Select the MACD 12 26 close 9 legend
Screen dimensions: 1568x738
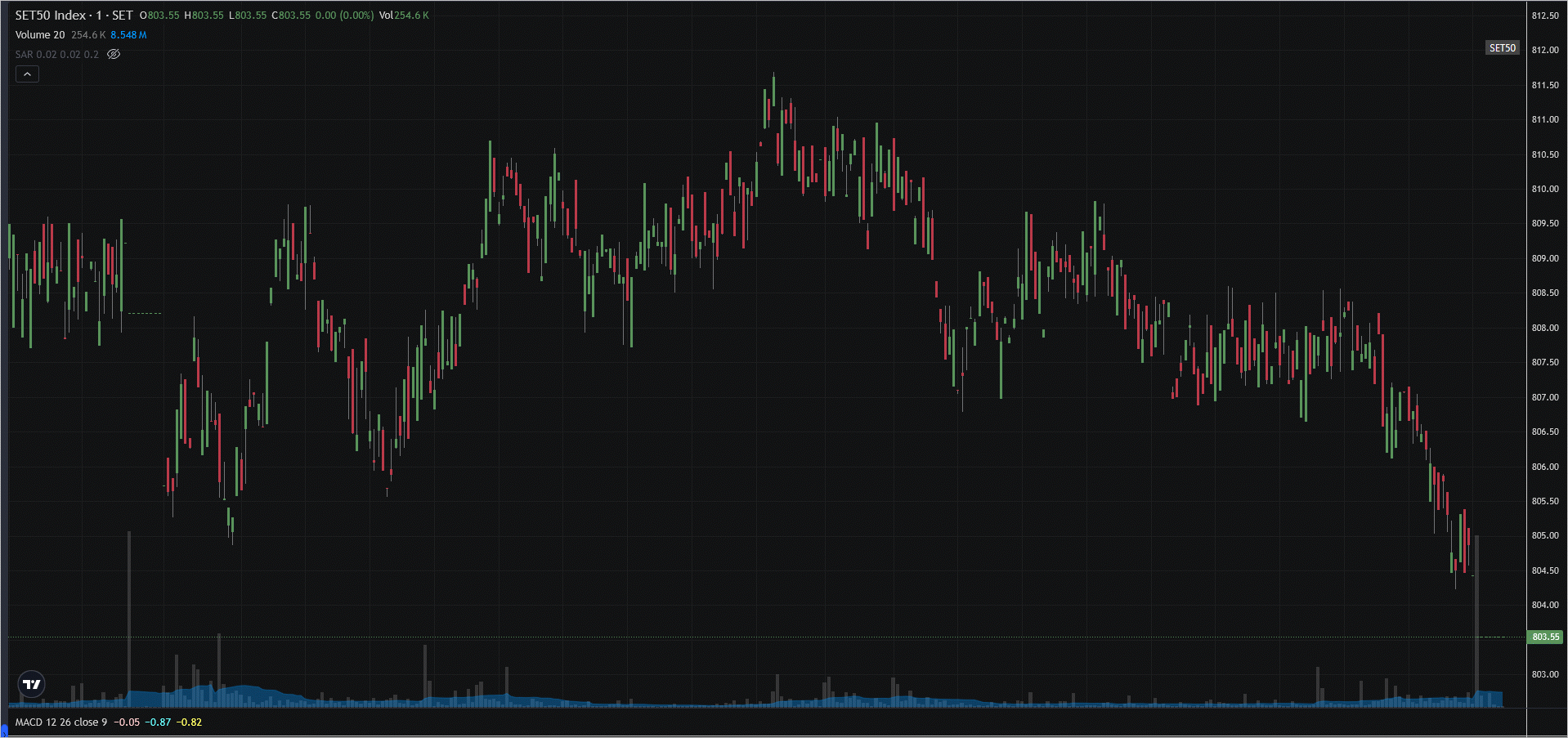click(x=61, y=722)
